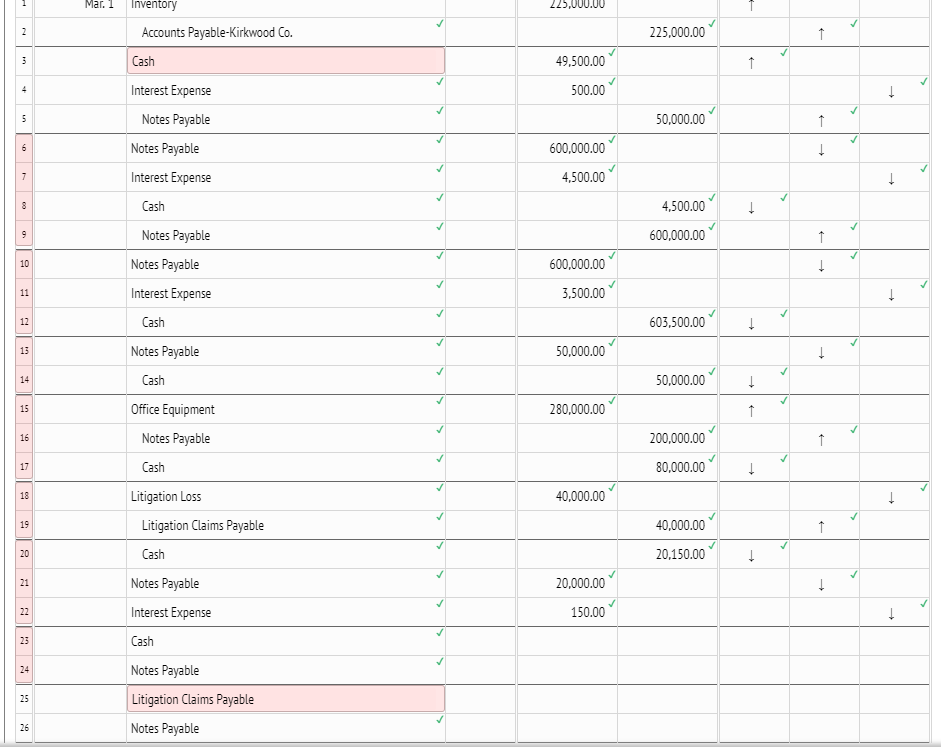Screen dimensions: 941x750
Task: Click the green checkmark in the Cash row 23 cell
Action: click(438, 633)
